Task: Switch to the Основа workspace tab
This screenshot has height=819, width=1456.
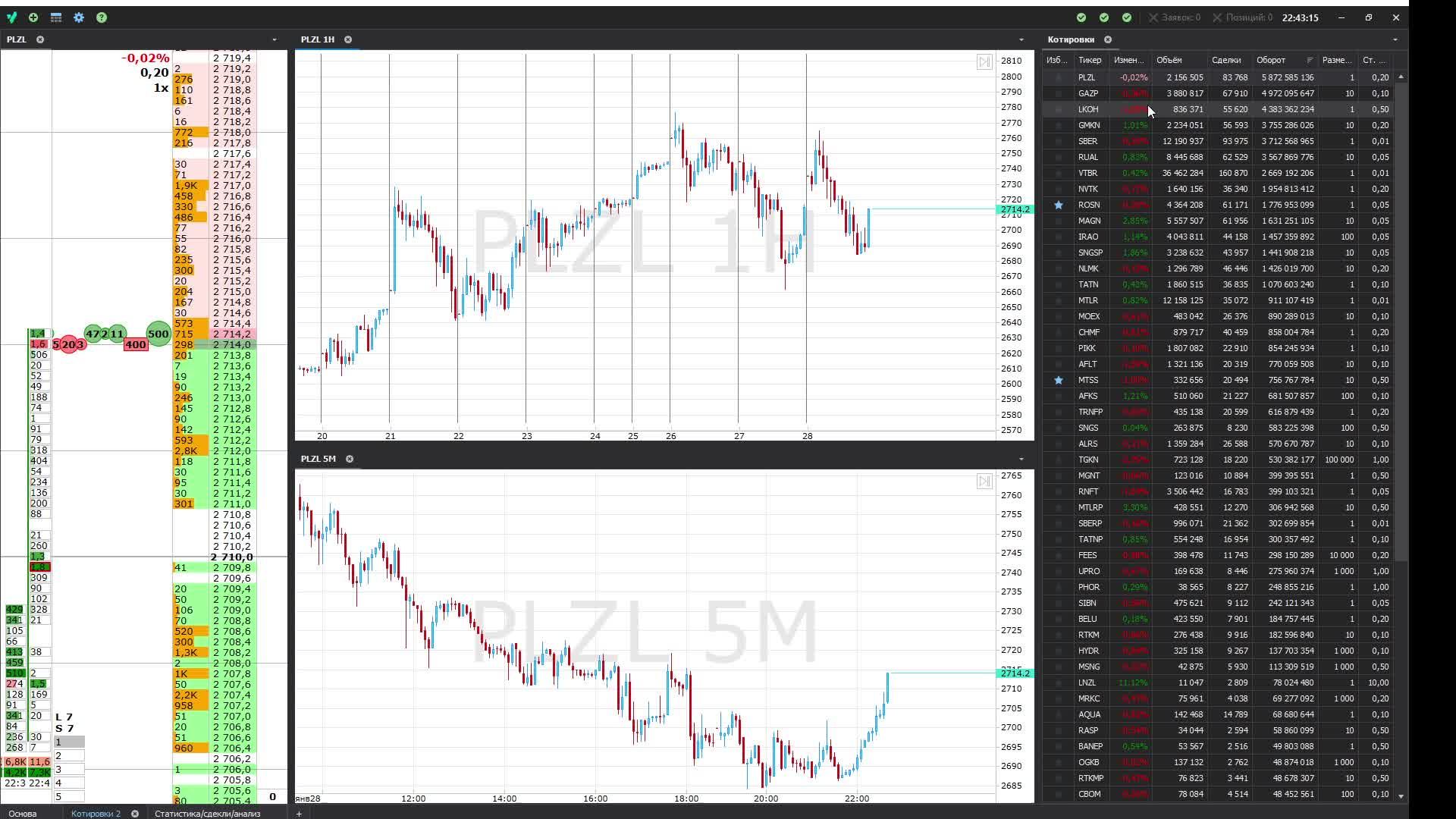Action: tap(23, 814)
